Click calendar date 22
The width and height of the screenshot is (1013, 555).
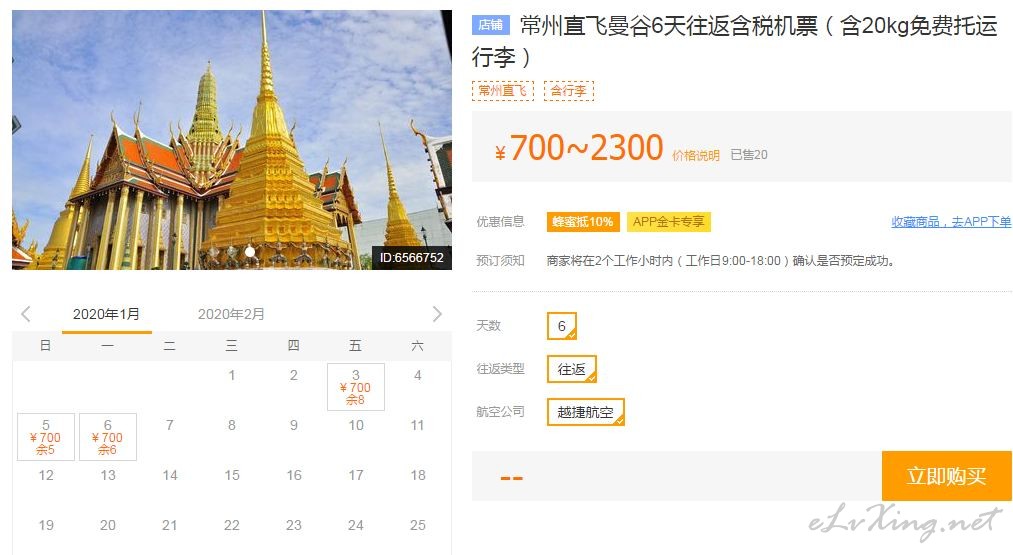point(232,525)
